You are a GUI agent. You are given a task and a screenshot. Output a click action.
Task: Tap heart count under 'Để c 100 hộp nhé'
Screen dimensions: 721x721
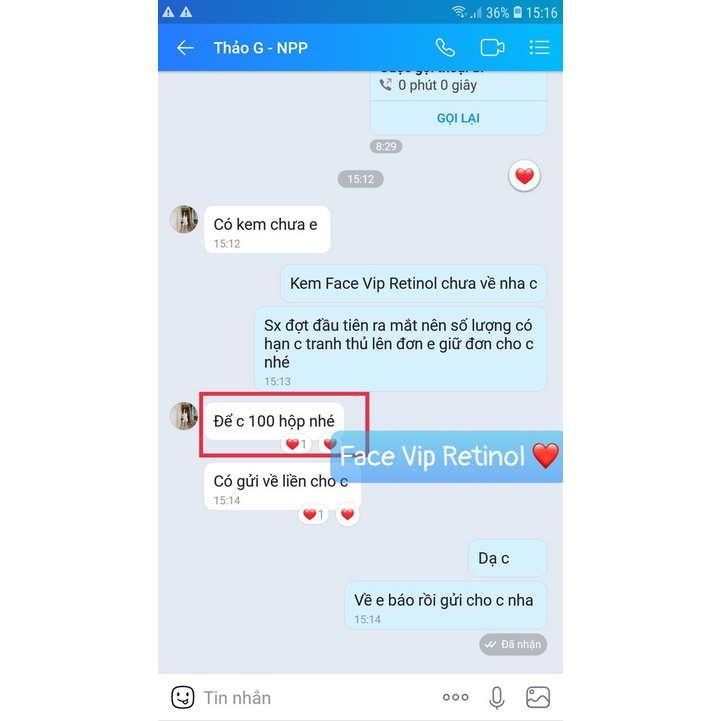coord(296,444)
